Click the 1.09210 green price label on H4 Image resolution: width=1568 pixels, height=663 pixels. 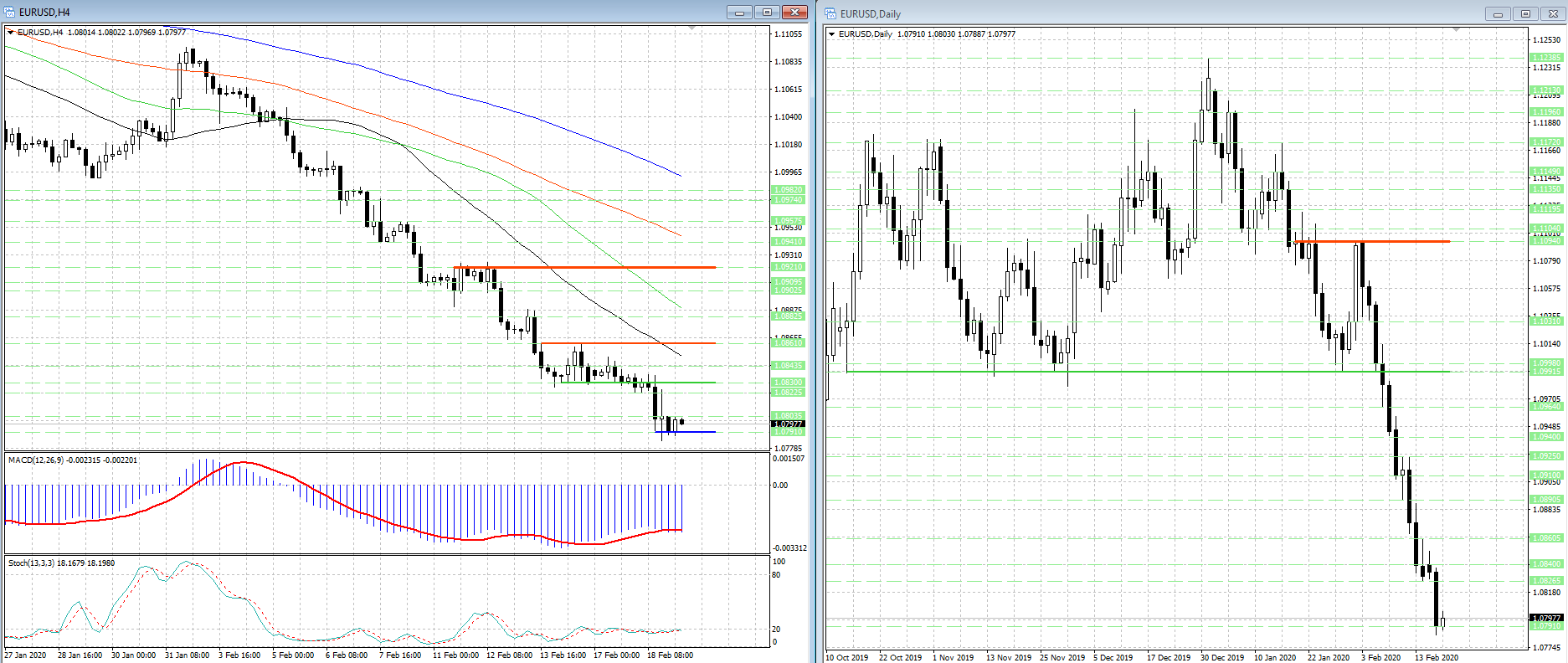[x=788, y=267]
